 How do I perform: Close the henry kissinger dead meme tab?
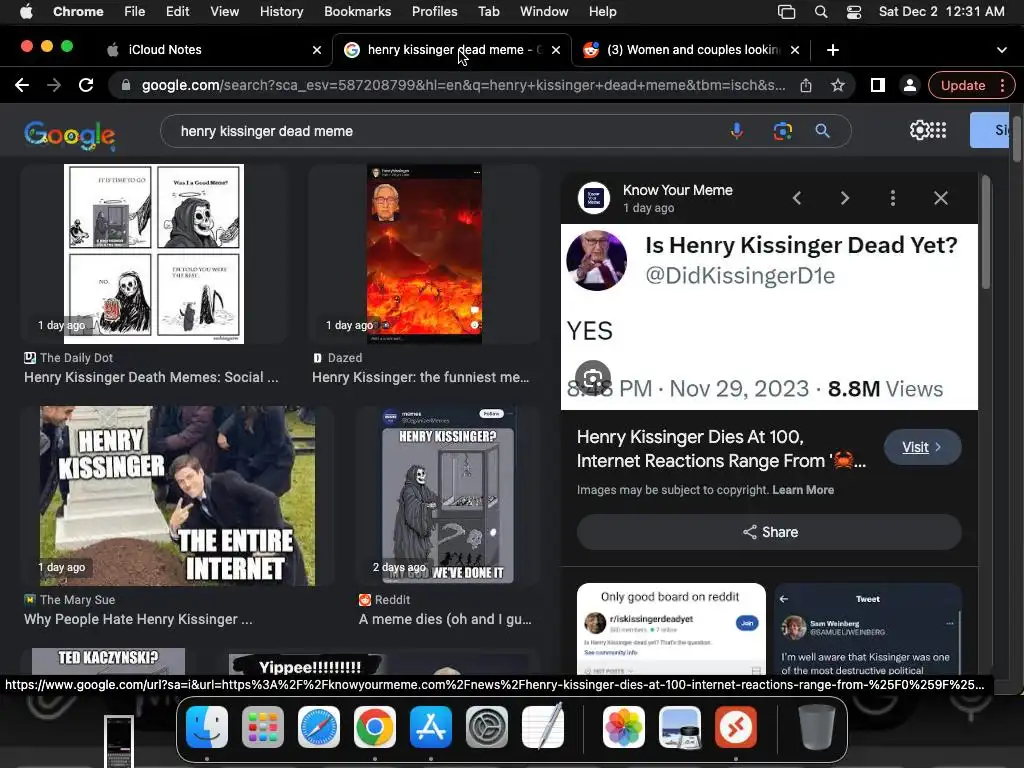click(x=556, y=50)
